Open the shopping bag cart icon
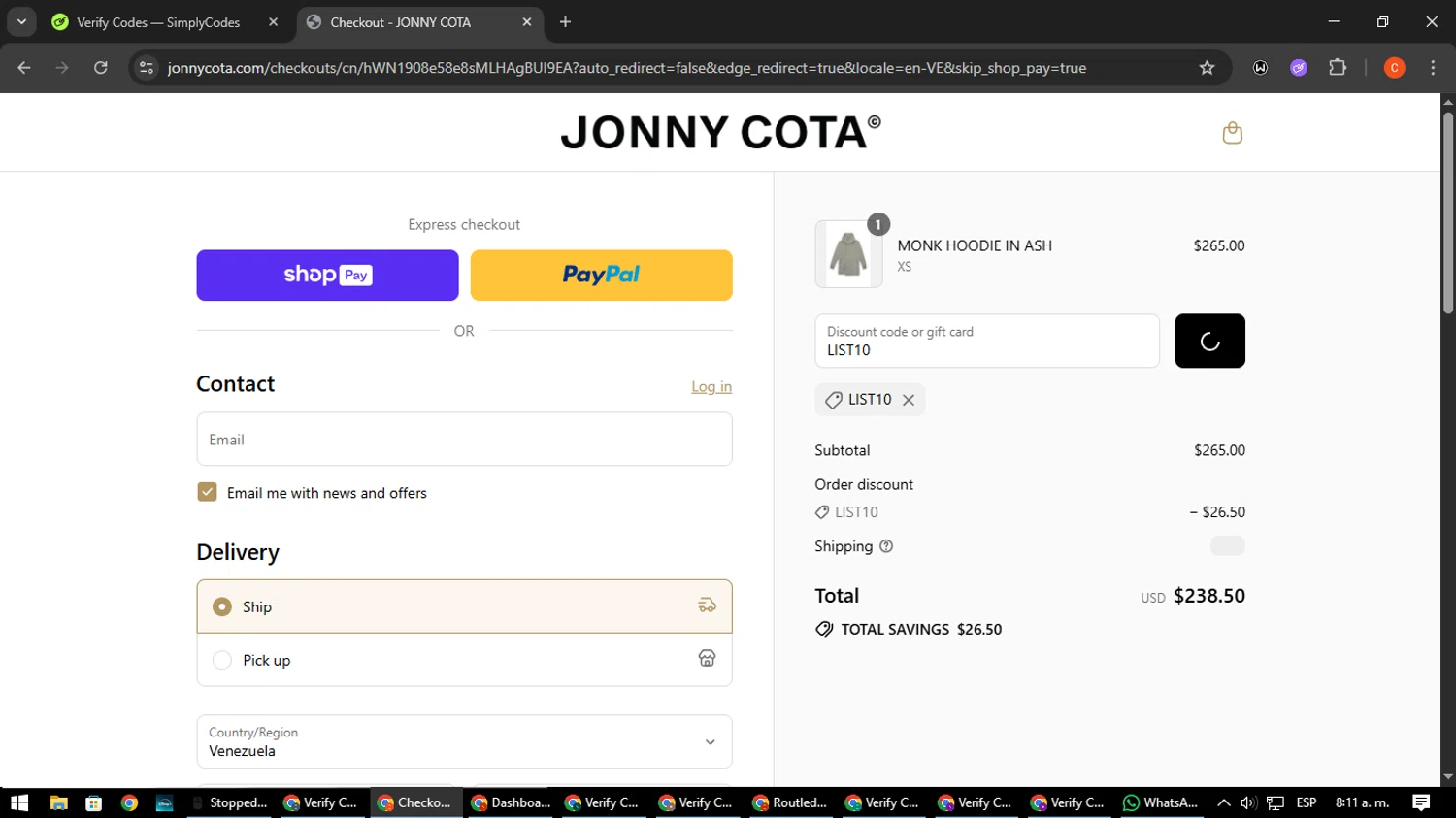 coord(1232,133)
